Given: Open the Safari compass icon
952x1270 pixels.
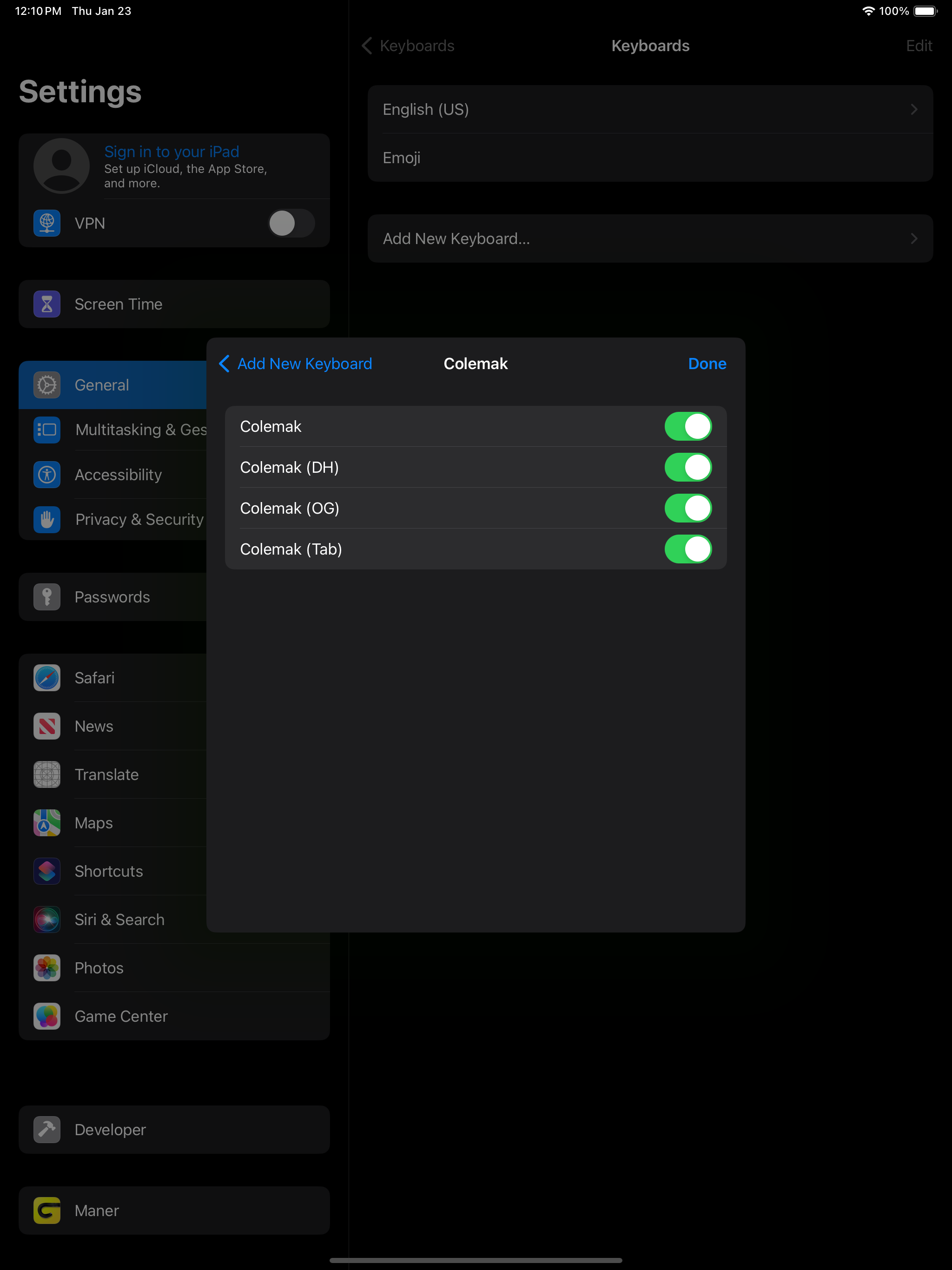Looking at the screenshot, I should (x=47, y=678).
